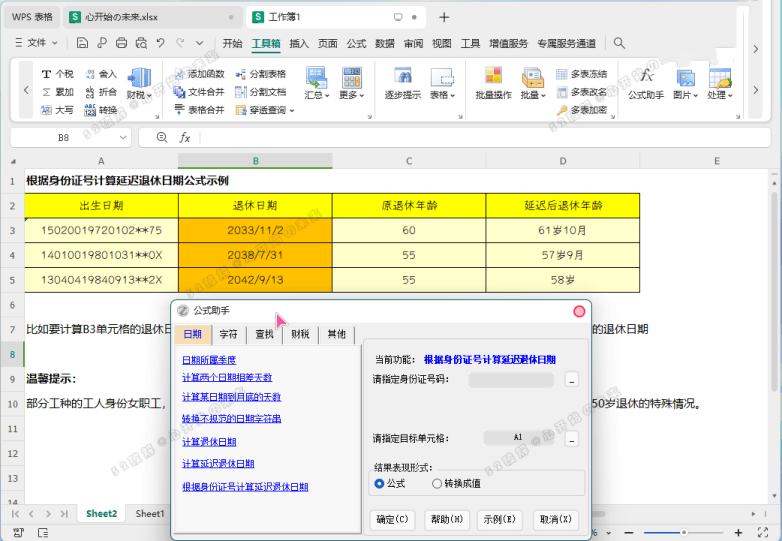Screen dimensions: 782x541
Task: Click the 多表冻结 multi-sheet freeze tool
Action: tap(582, 74)
